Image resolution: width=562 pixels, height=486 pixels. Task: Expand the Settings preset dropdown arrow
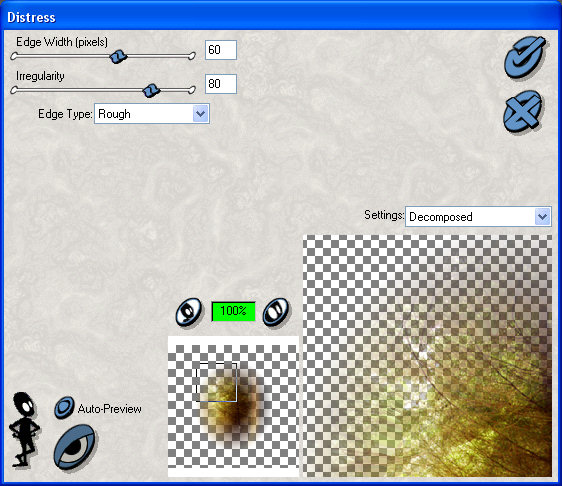pos(542,216)
